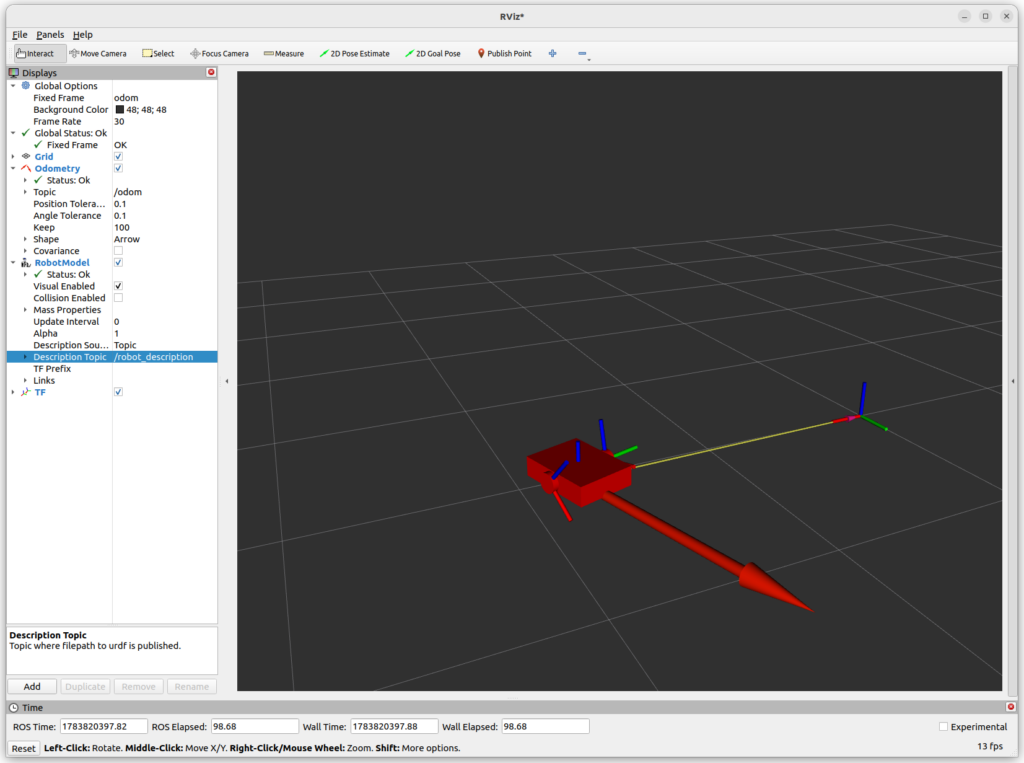Expand the Shape property row

click(x=25, y=239)
